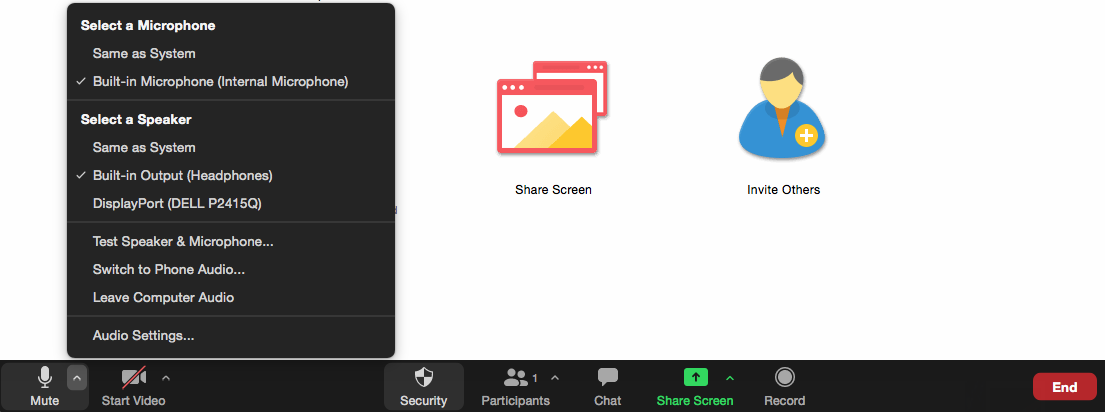Start recording with the Record icon
The height and width of the screenshot is (412, 1105).
point(784,377)
